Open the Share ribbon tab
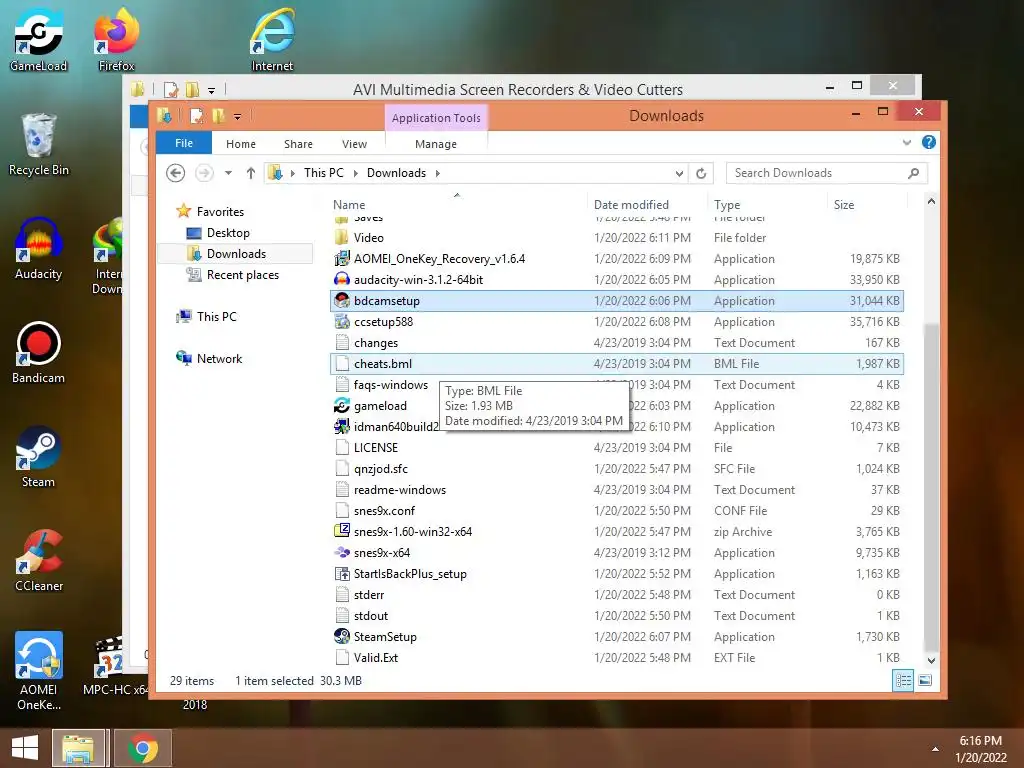Image resolution: width=1024 pixels, height=768 pixels. 298,144
